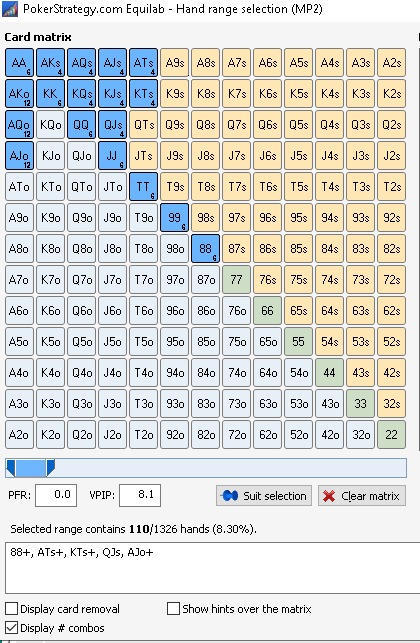Select the T9o hand cell
The image size is (420, 643).
pos(144,217)
